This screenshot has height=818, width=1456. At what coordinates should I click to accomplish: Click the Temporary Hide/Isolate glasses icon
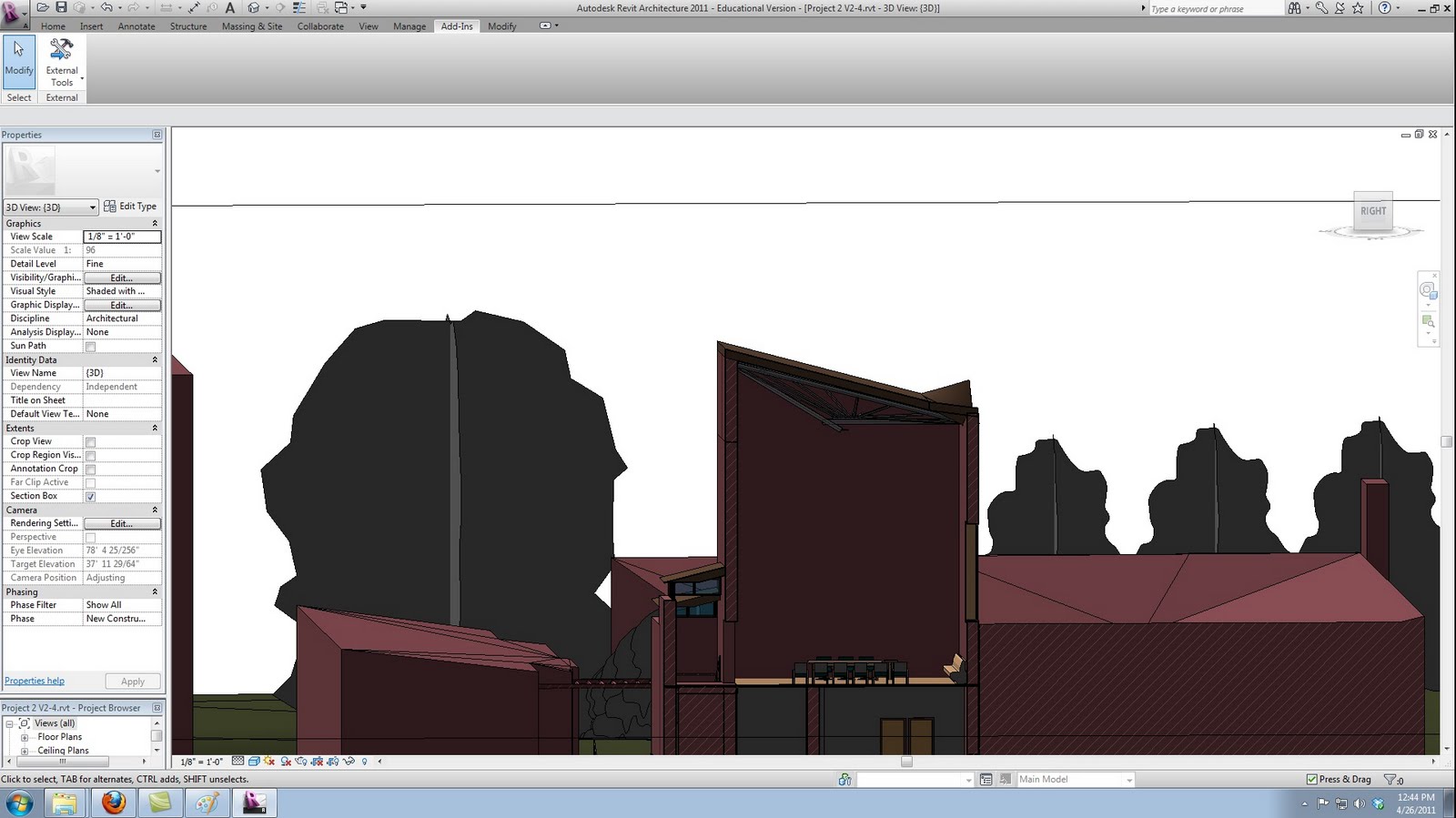(349, 762)
